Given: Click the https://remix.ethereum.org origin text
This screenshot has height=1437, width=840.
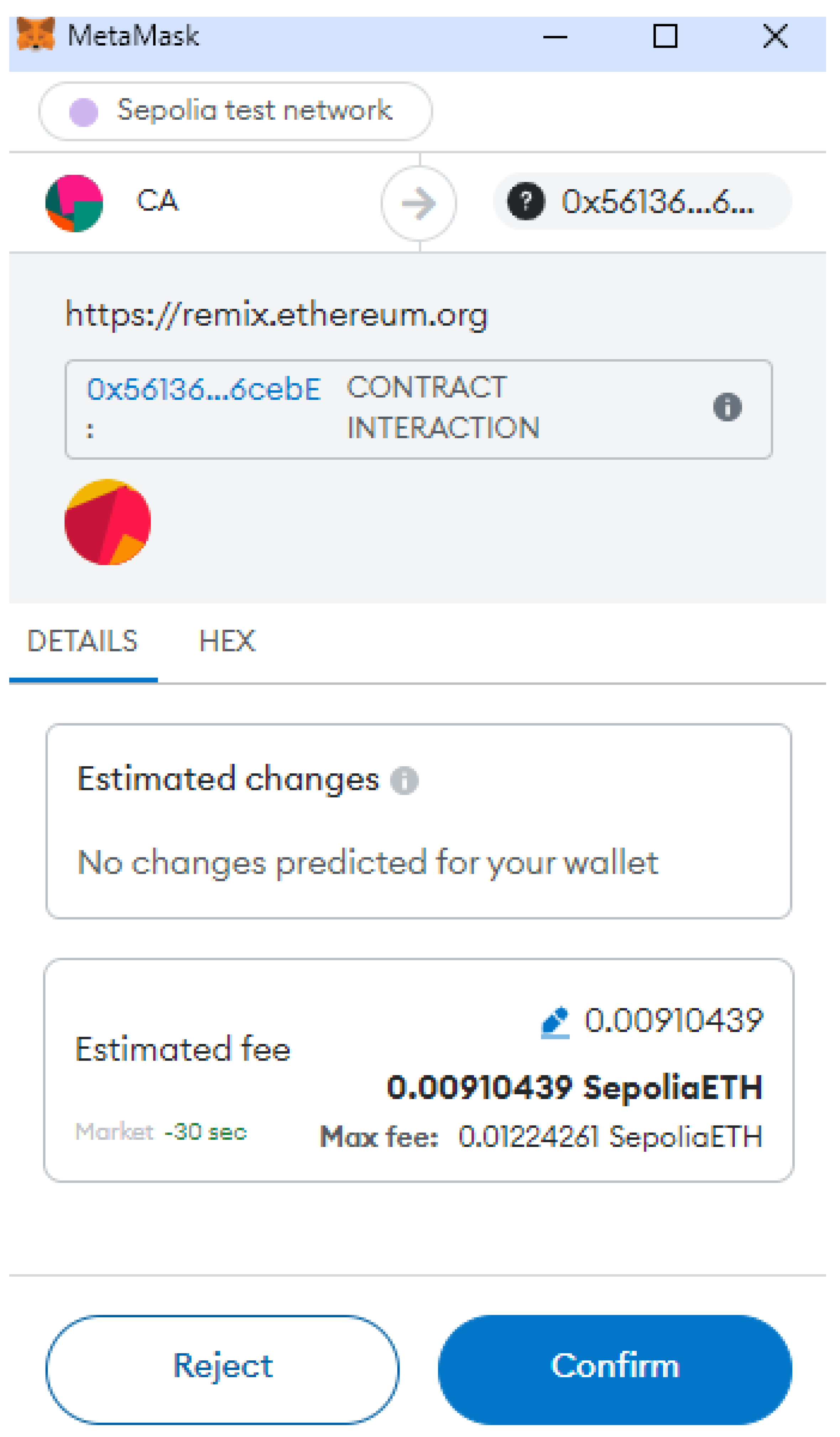Looking at the screenshot, I should click(277, 314).
